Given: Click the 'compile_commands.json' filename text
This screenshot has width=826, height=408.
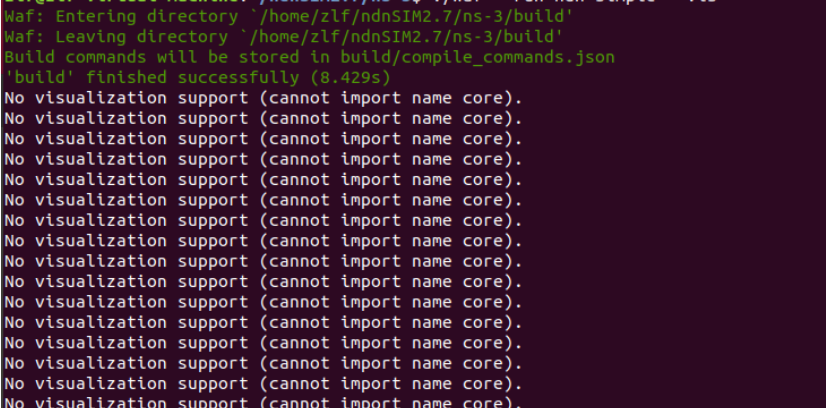Looking at the screenshot, I should click(x=508, y=57).
